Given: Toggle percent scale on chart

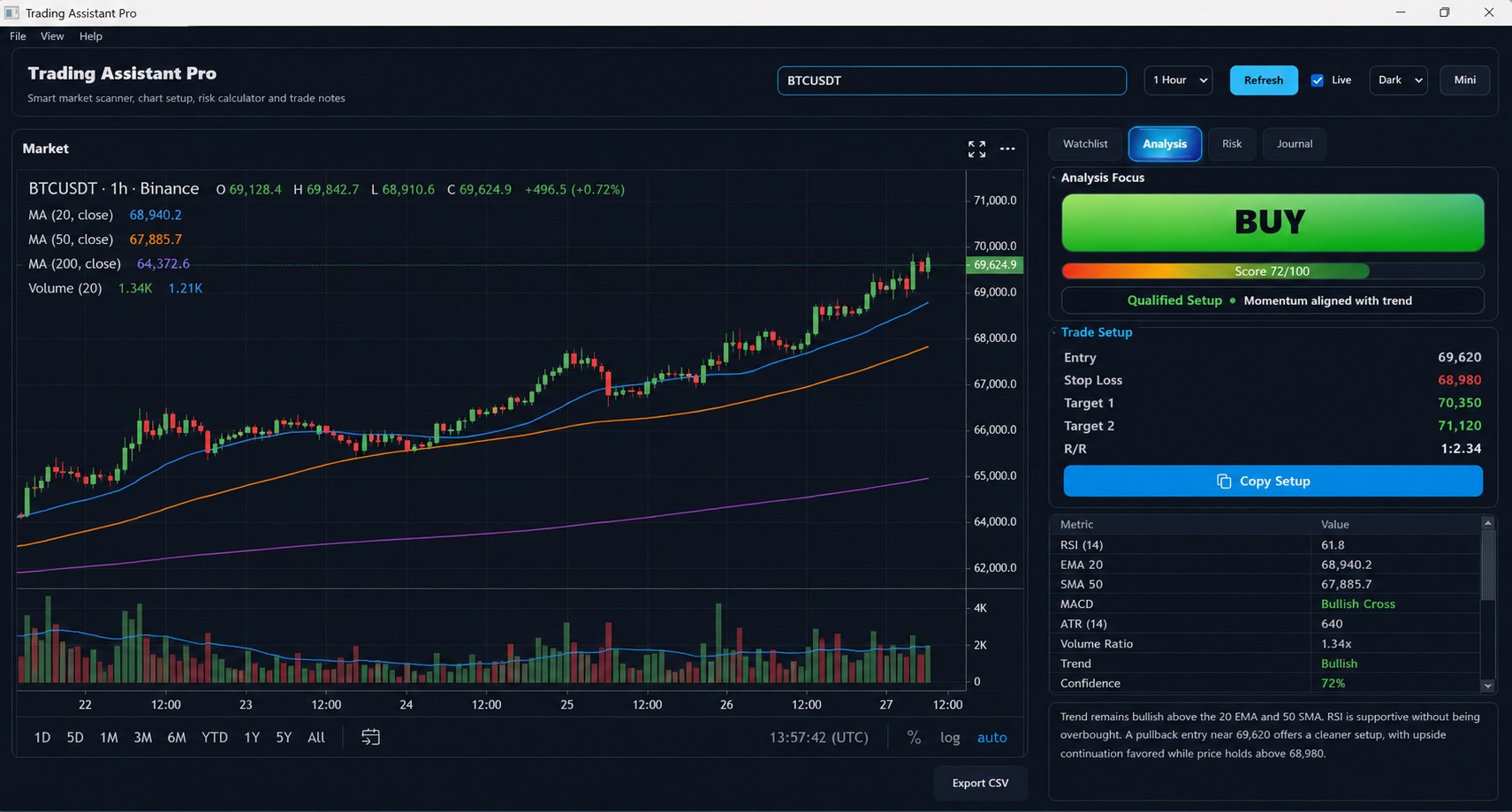Looking at the screenshot, I should 914,737.
